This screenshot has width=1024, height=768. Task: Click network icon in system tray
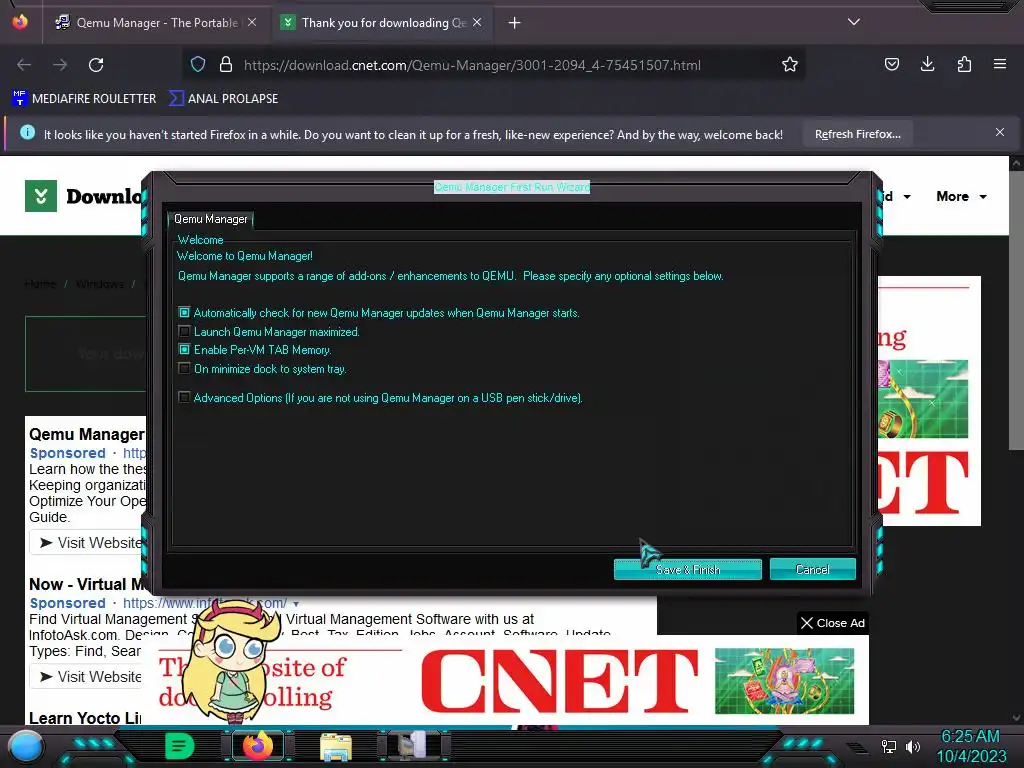[x=889, y=746]
